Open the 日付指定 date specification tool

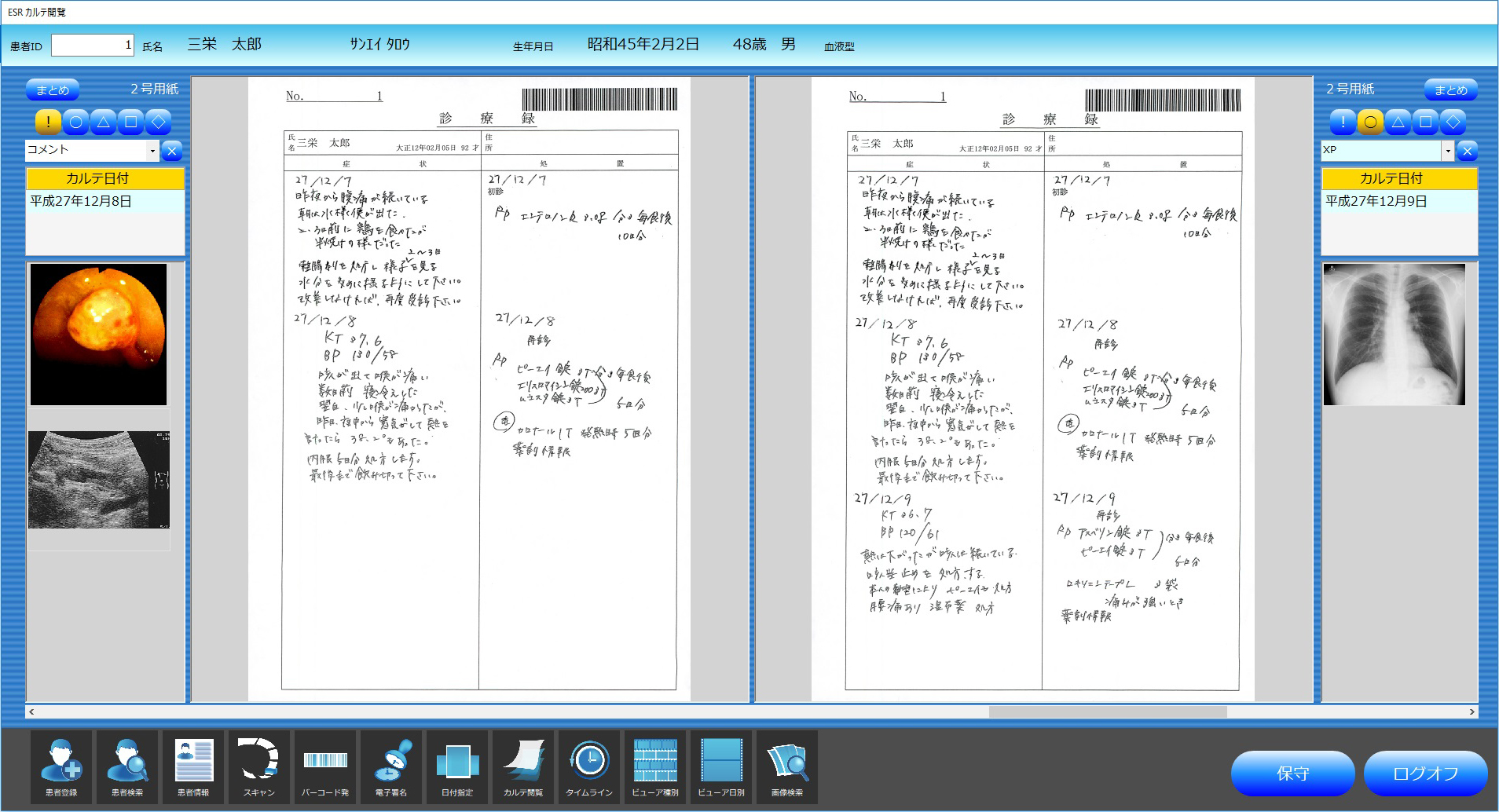(457, 766)
